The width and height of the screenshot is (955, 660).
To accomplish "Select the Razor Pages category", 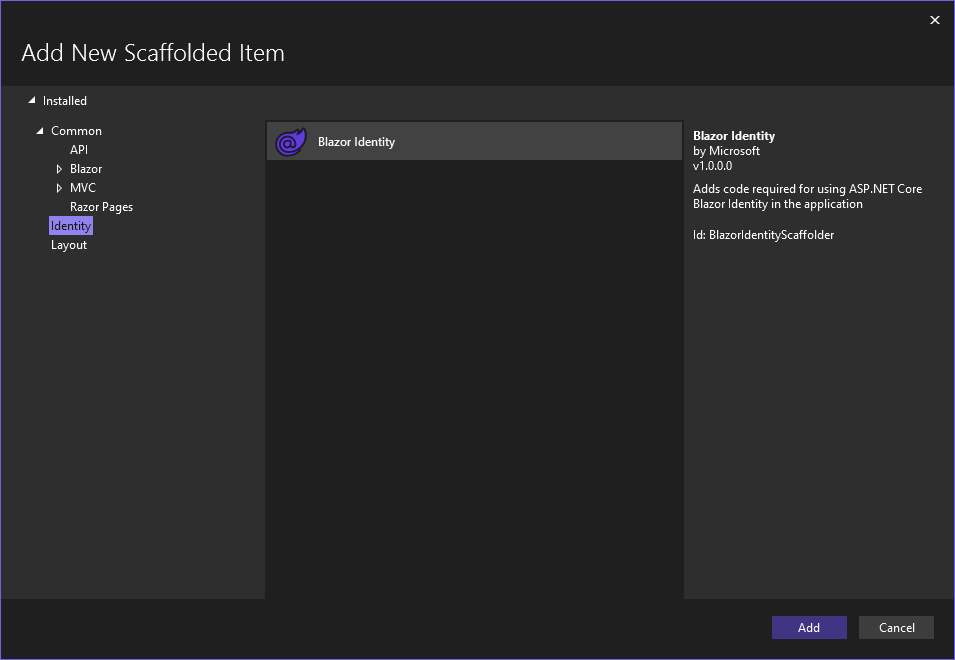I will tap(101, 206).
